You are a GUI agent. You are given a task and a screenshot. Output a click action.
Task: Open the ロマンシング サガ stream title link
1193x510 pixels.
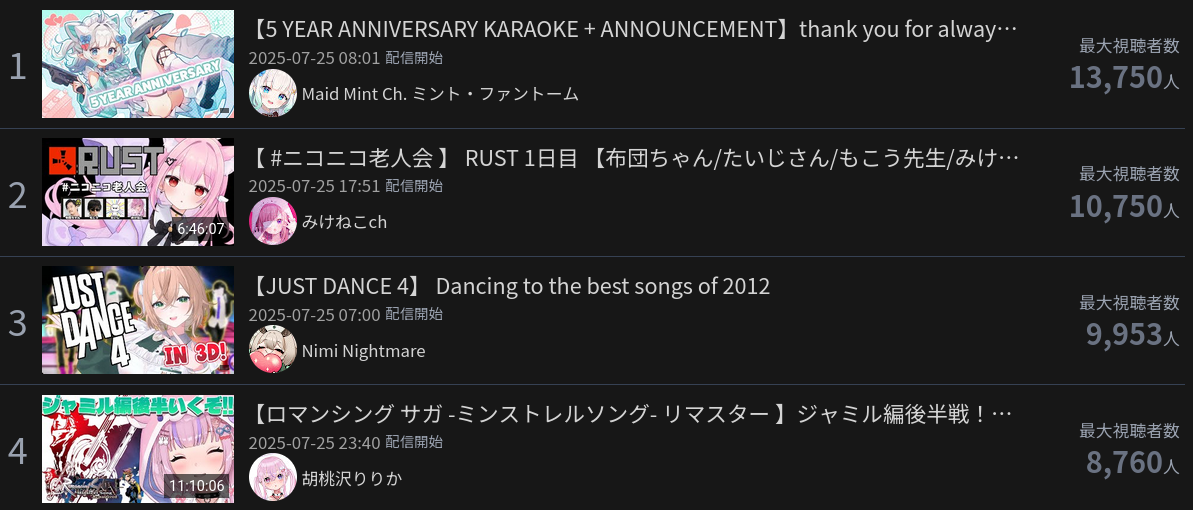pyautogui.click(x=632, y=414)
